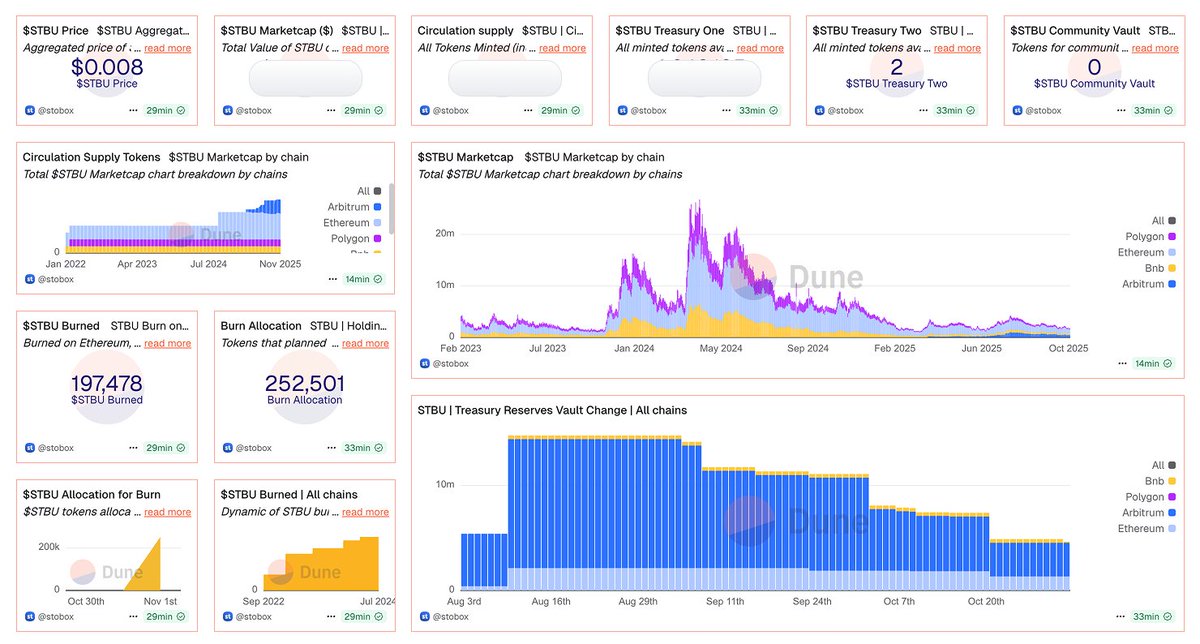Click the 197,478 $STBU Burned value
The image size is (1200, 644).
(x=107, y=383)
